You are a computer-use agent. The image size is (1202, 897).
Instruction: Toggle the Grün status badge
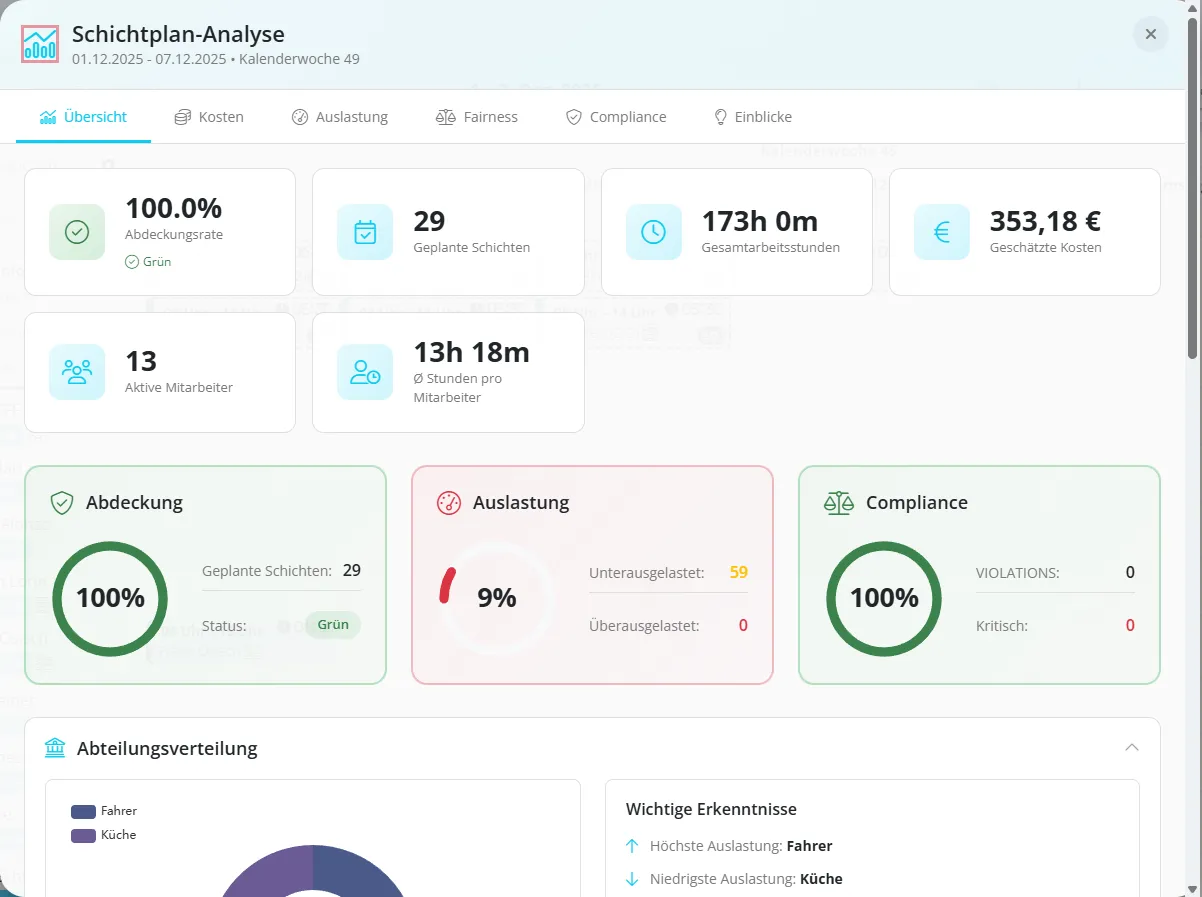click(x=333, y=624)
